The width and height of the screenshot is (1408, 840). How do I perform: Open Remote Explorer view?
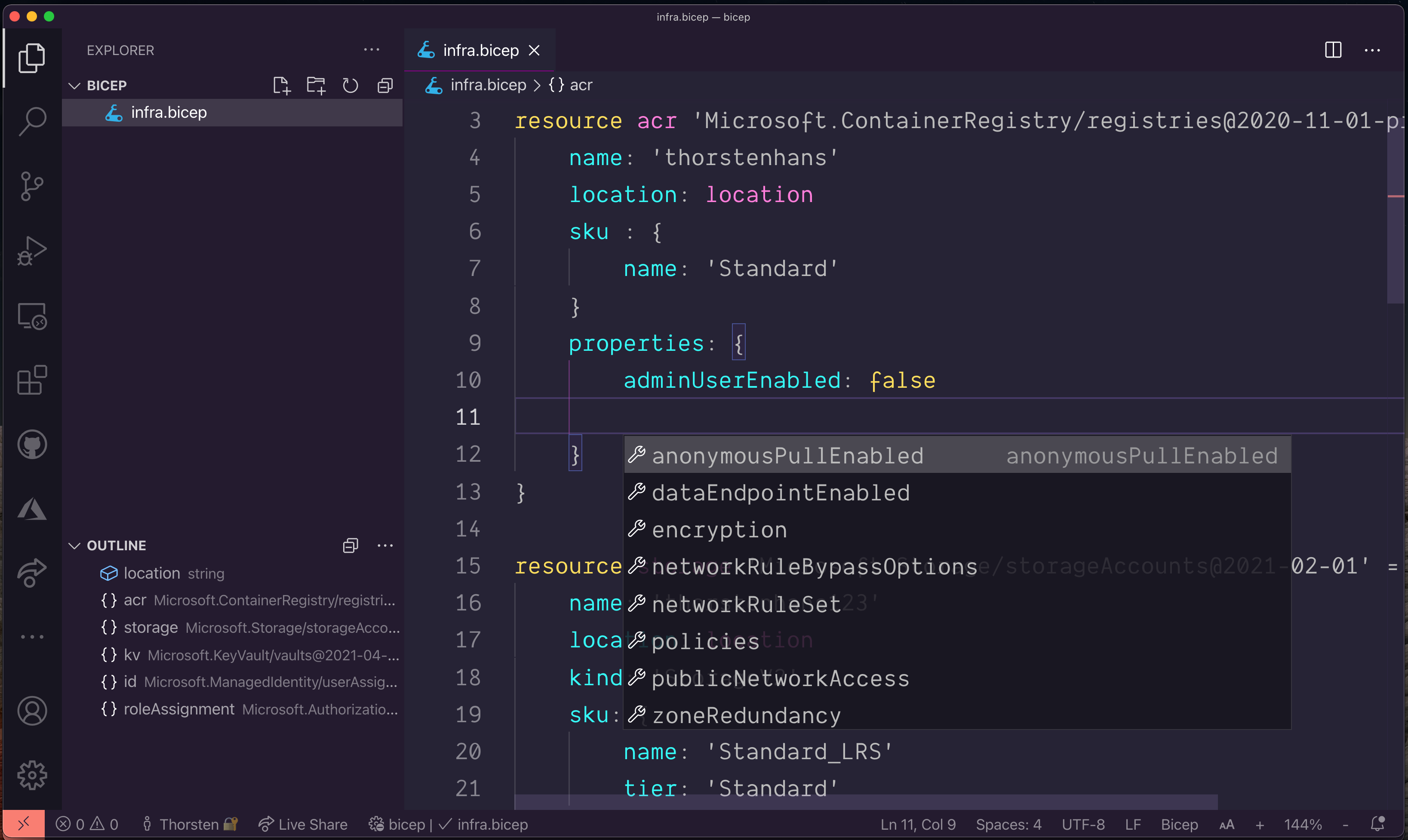(32, 315)
